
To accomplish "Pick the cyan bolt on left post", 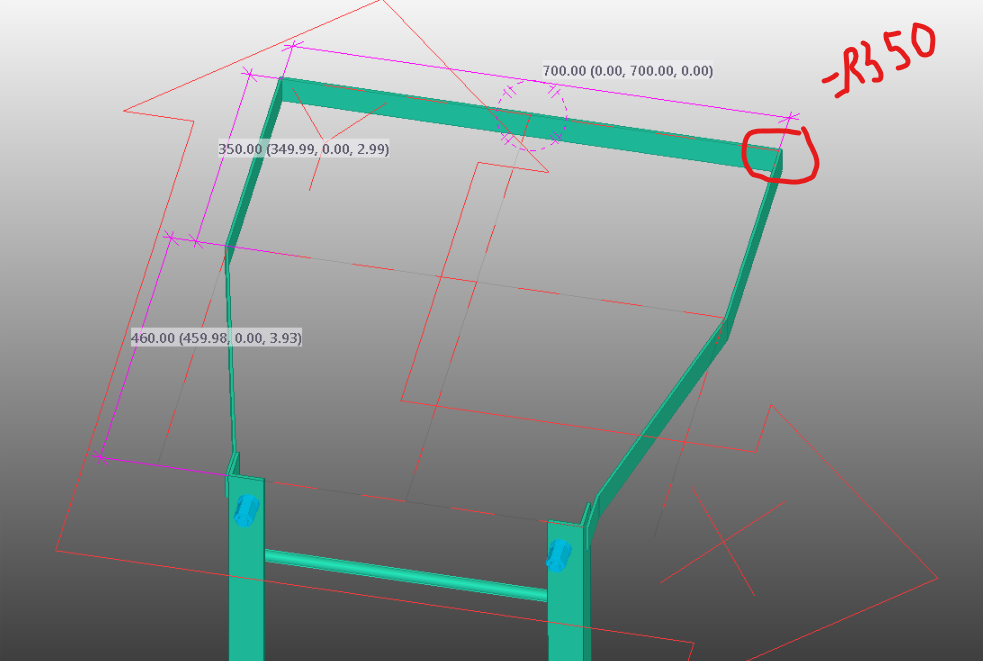I will click(x=246, y=510).
